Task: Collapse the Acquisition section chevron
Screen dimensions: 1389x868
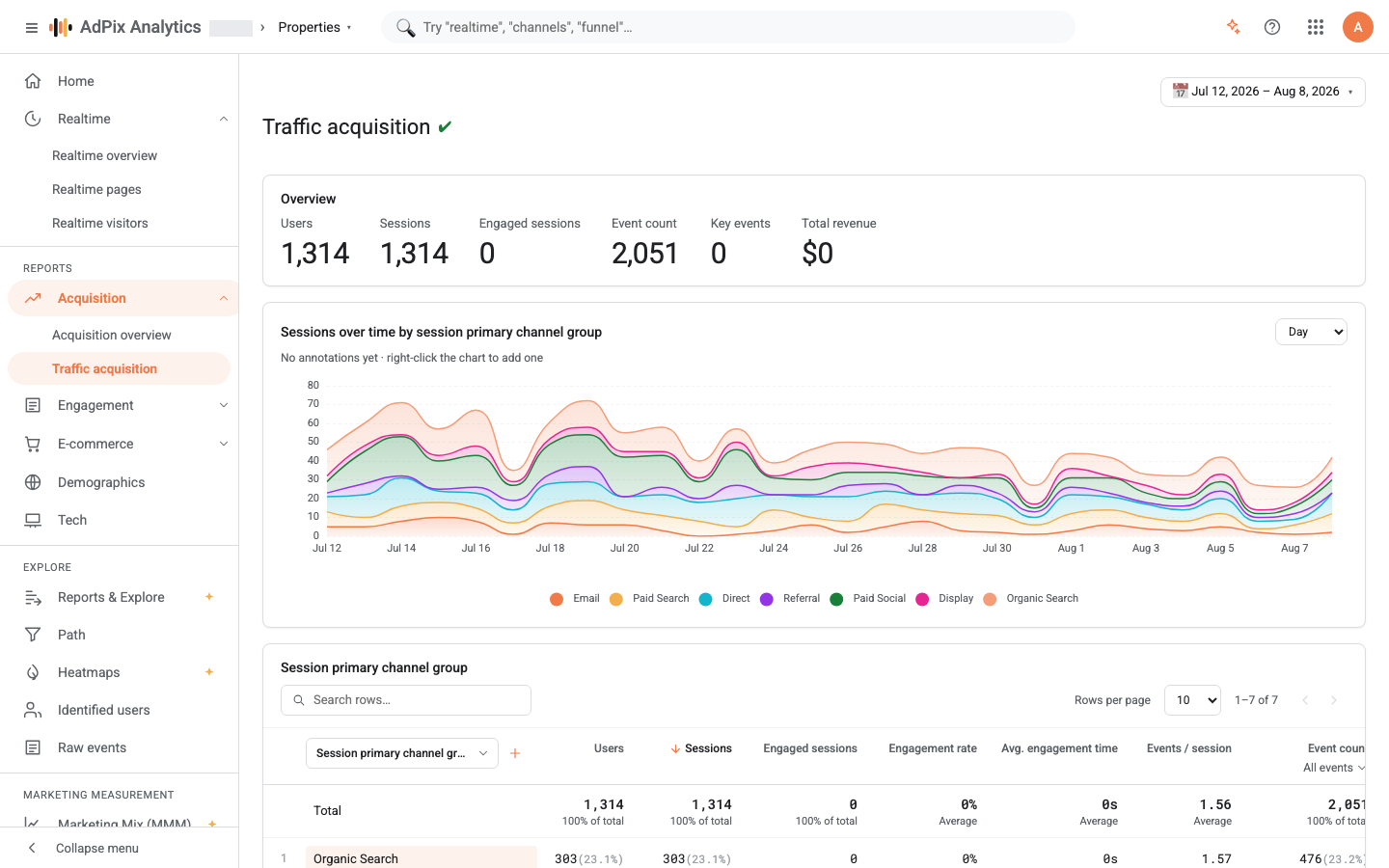Action: [224, 298]
